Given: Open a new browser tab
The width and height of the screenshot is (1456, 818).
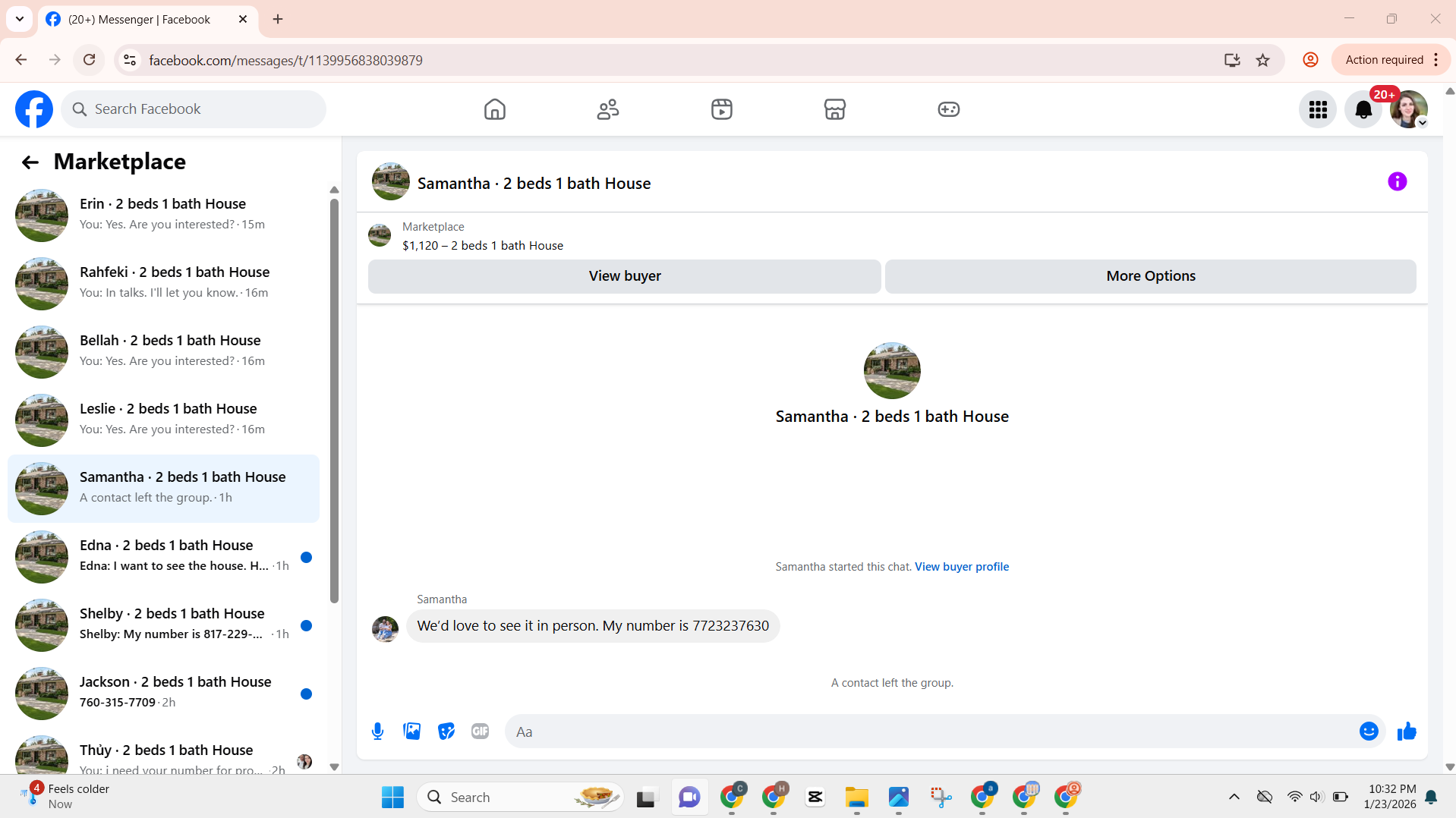Looking at the screenshot, I should 278,19.
